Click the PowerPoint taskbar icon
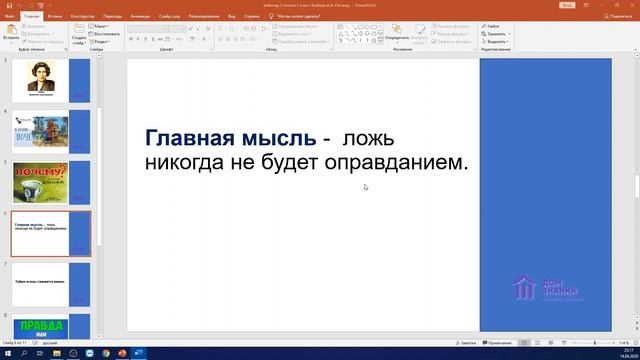This screenshot has width=640, height=360. pos(122,353)
